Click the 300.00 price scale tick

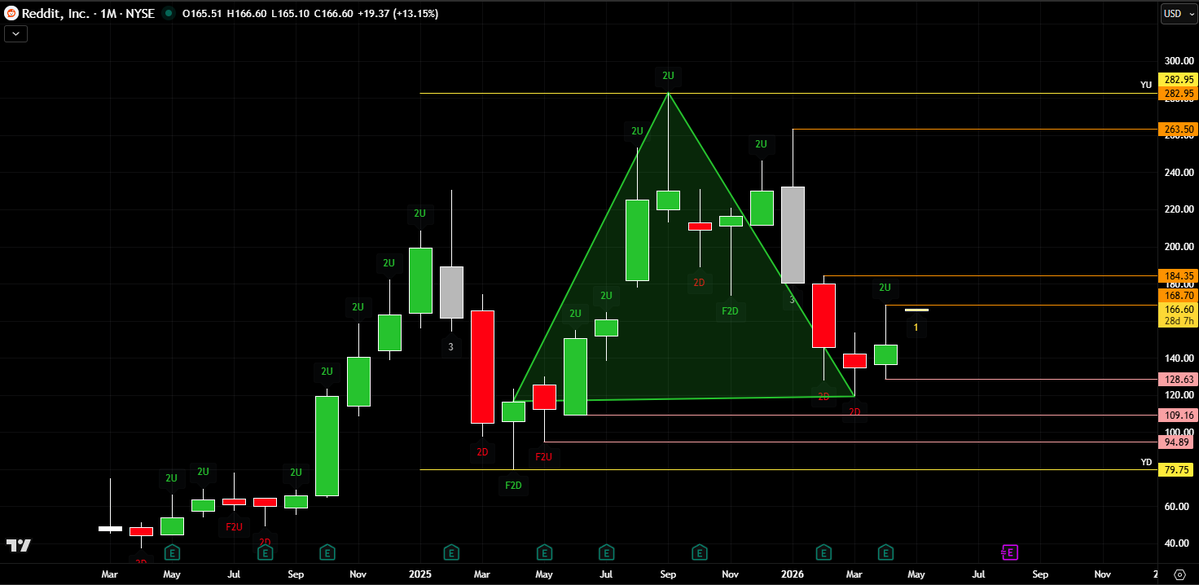[1177, 60]
